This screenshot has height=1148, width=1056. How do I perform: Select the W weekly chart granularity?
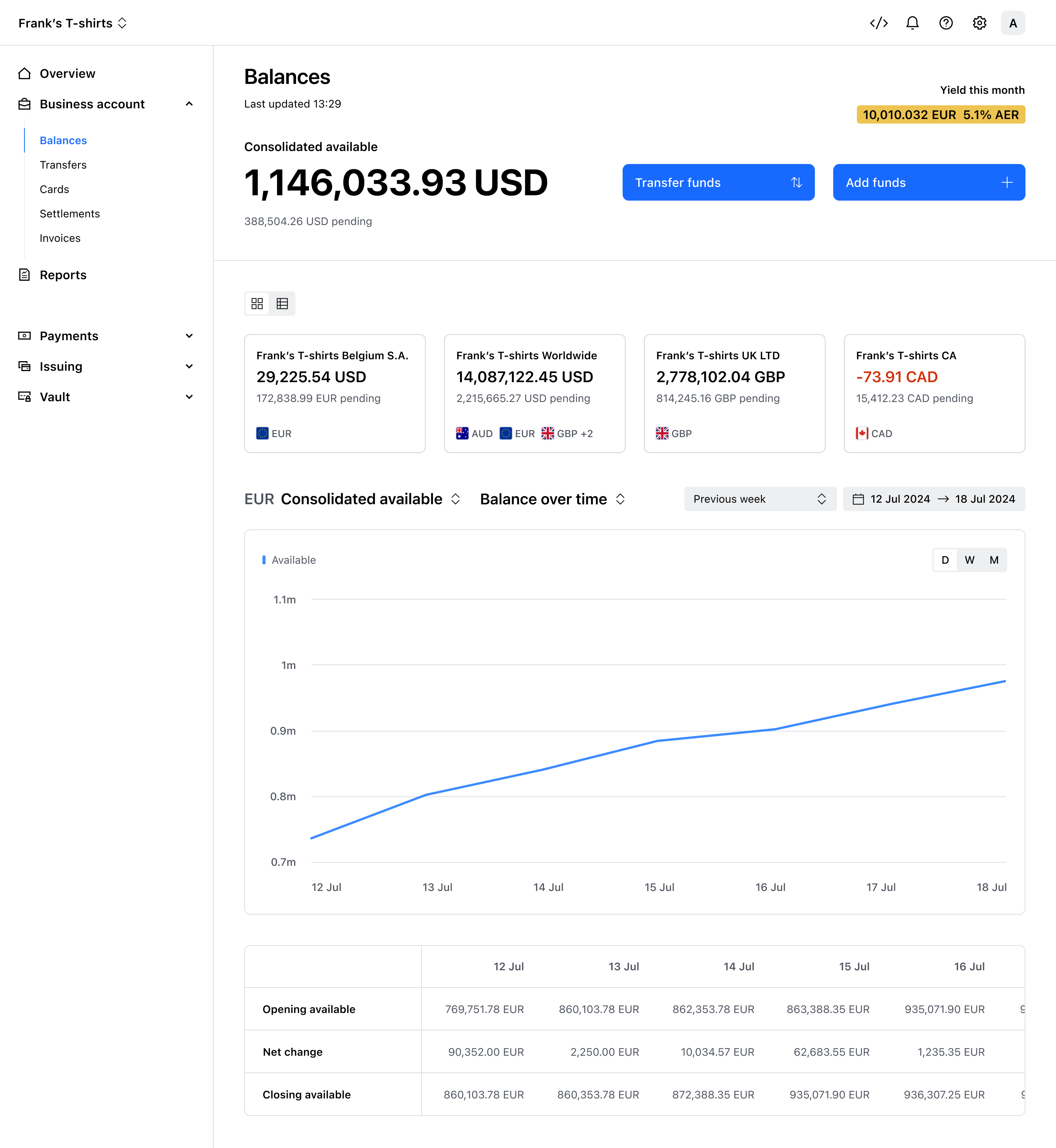[969, 560]
